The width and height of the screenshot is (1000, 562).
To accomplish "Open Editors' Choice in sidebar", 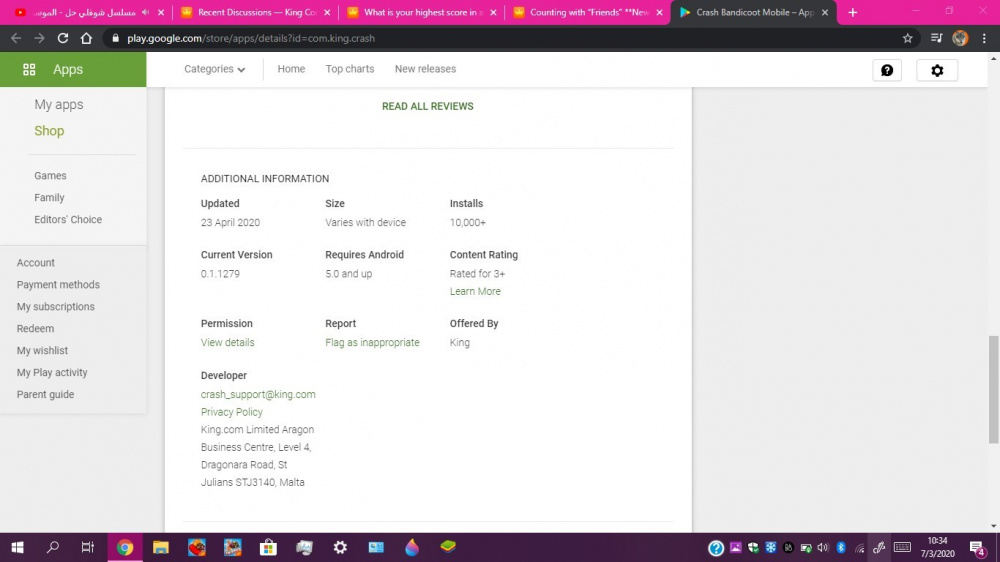I will coord(68,219).
